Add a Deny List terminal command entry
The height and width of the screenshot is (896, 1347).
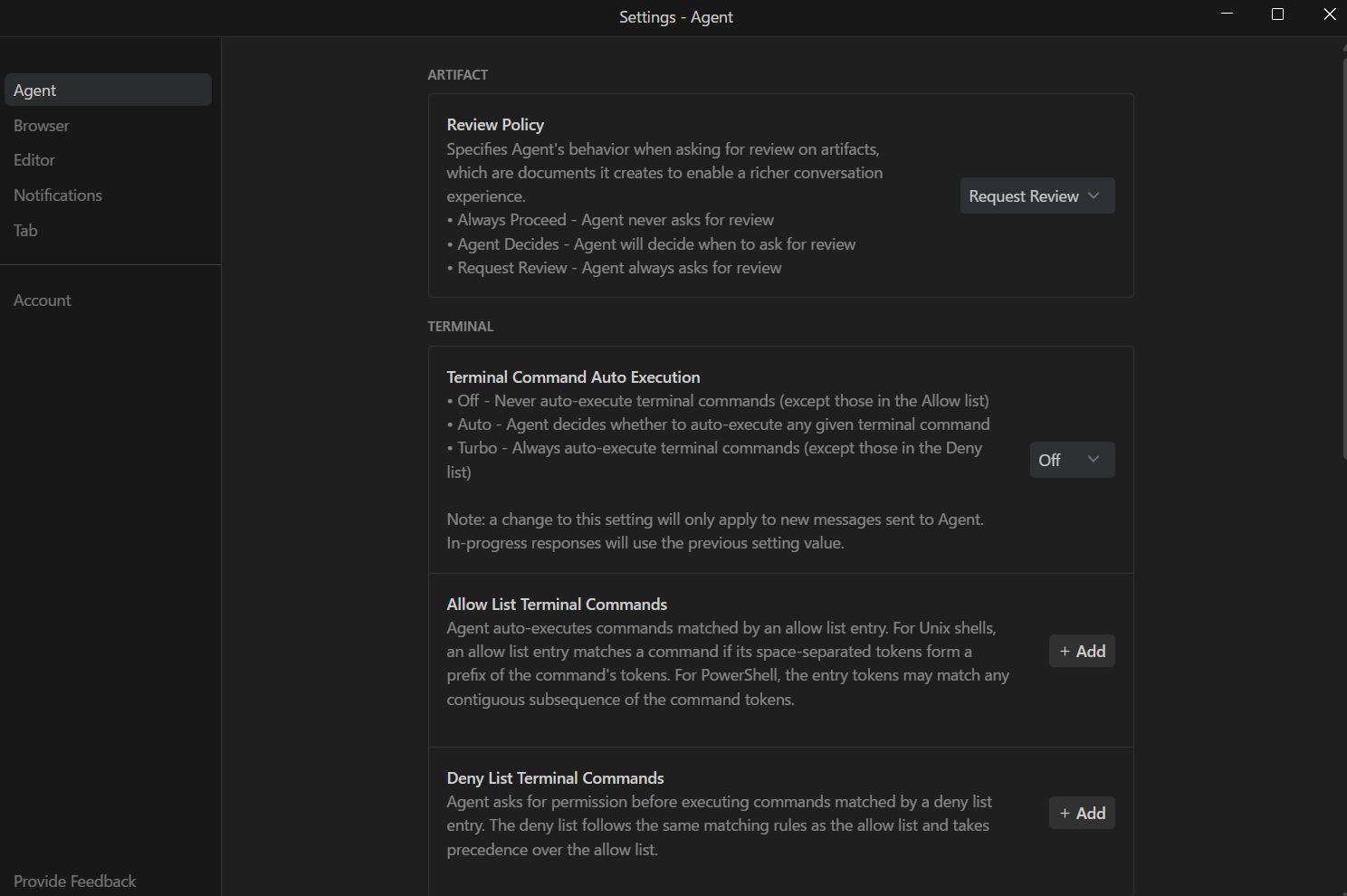[x=1082, y=814]
